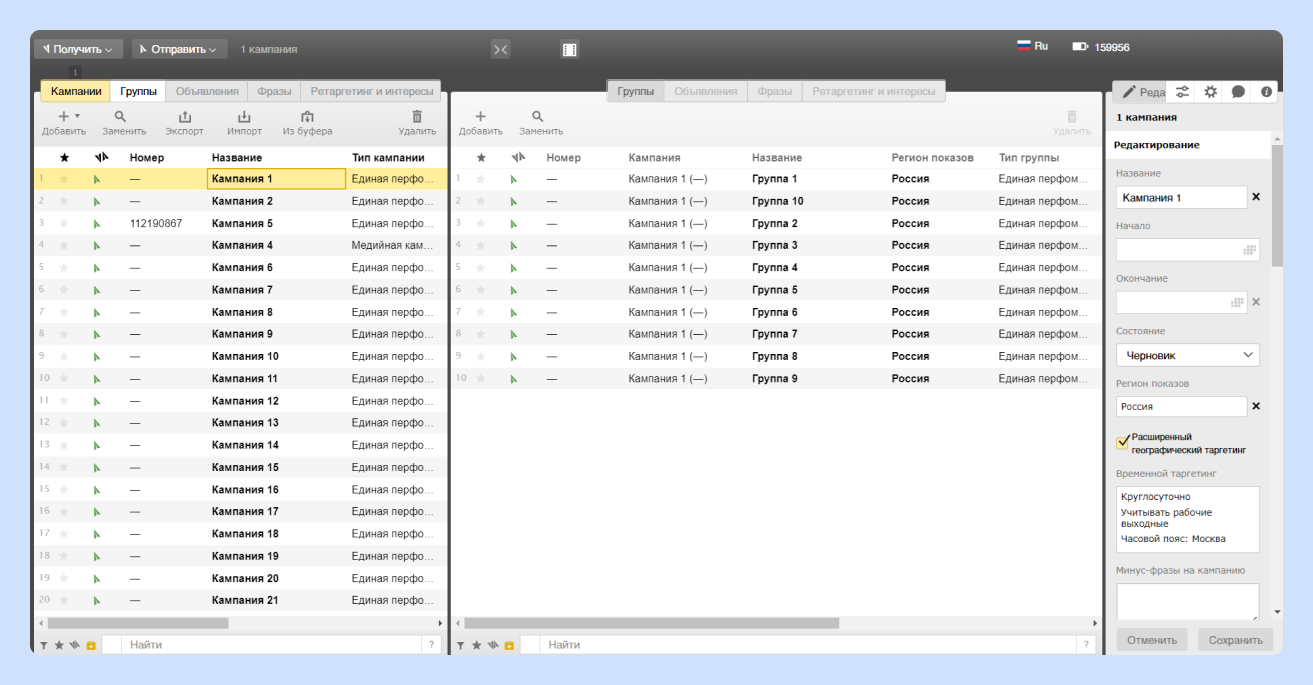Click the star column header in groups table
Screen dimensions: 1313x685
[x=481, y=157]
